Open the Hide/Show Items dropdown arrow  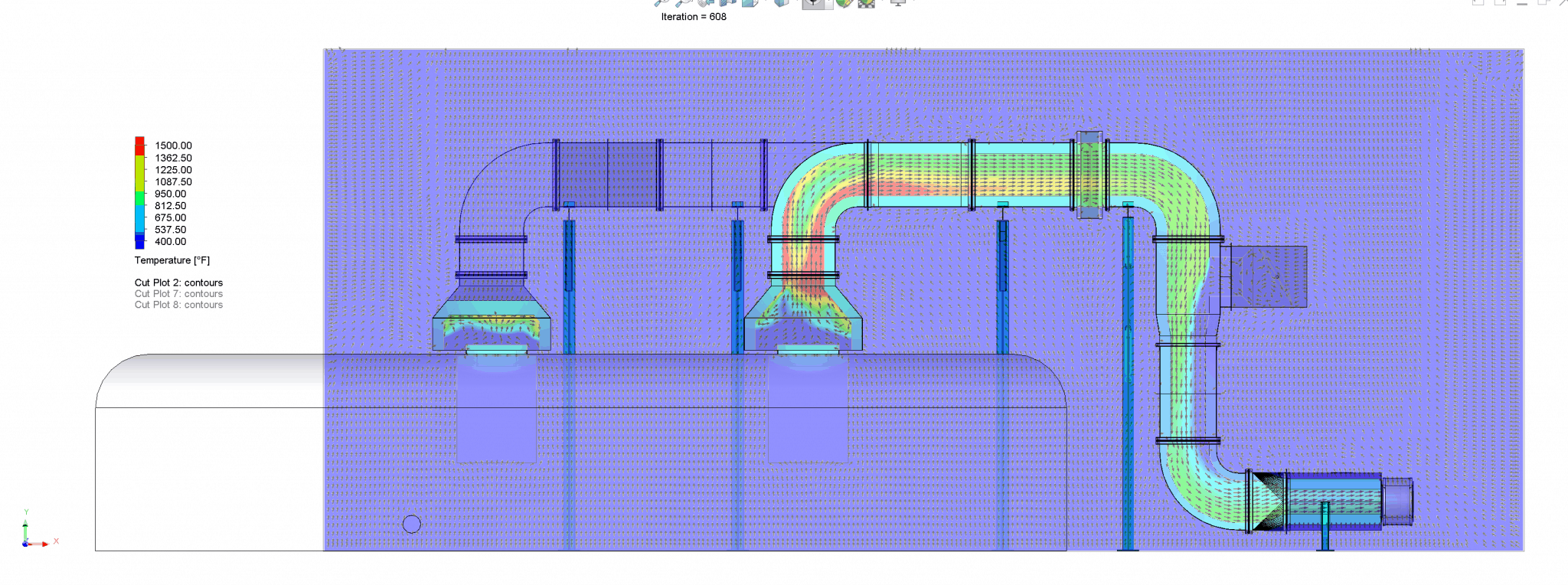[x=829, y=4]
